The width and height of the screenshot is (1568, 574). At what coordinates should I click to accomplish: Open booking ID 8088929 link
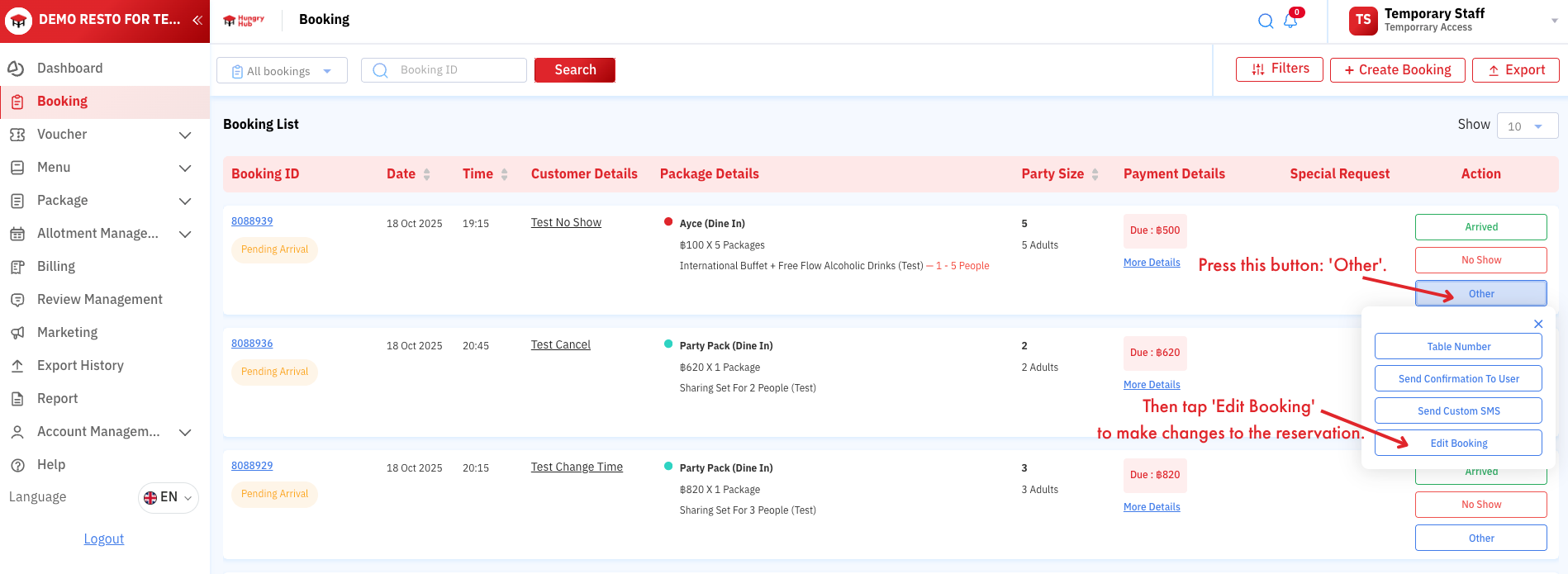coord(252,466)
